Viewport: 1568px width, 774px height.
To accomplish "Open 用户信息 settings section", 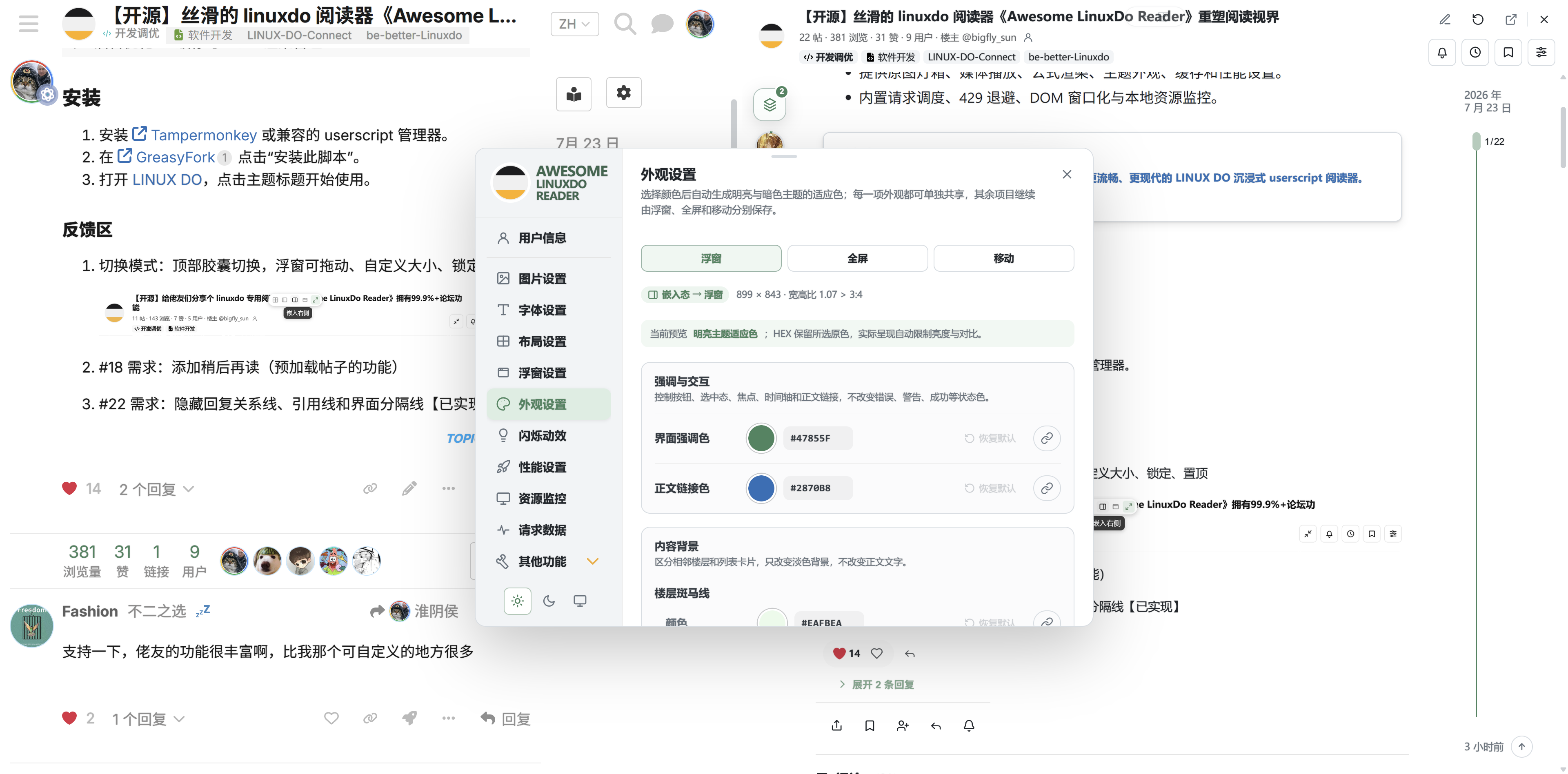I will [x=548, y=238].
